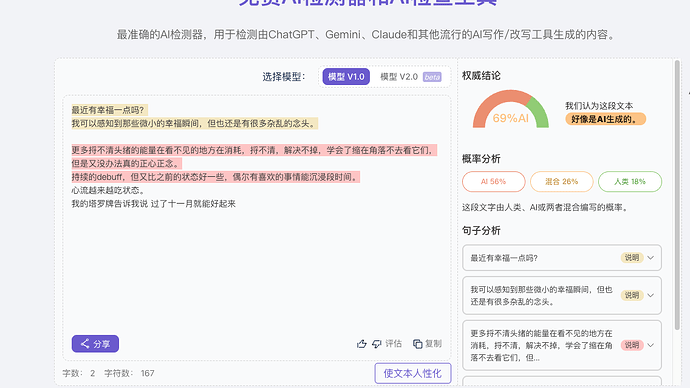Expand the 更多捋不清头绪的能量 sentence chevron
Image resolution: width=690 pixels, height=388 pixels.
coord(650,345)
